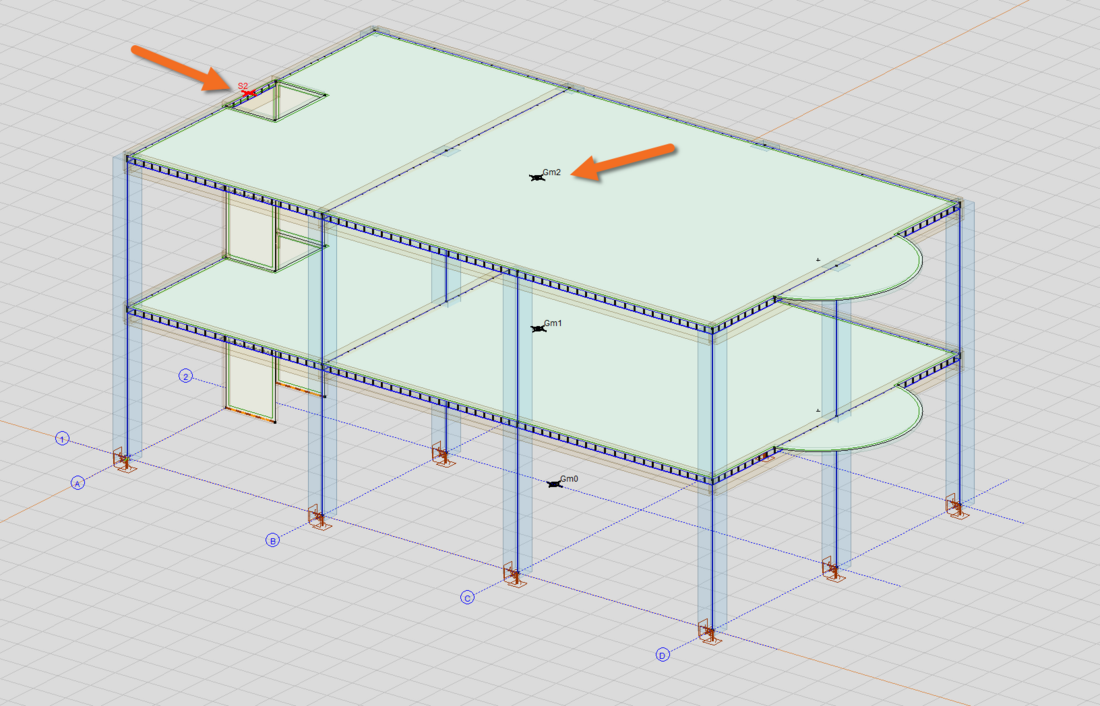Click the support symbol at grid C
The width and height of the screenshot is (1100, 706).
(514, 578)
